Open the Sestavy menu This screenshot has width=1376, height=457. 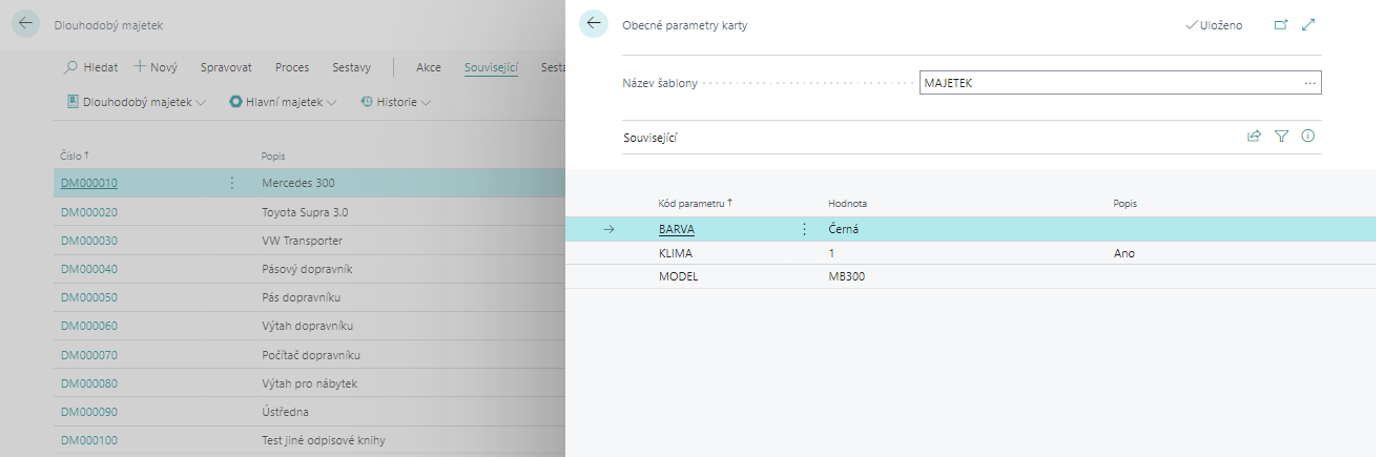coord(351,67)
